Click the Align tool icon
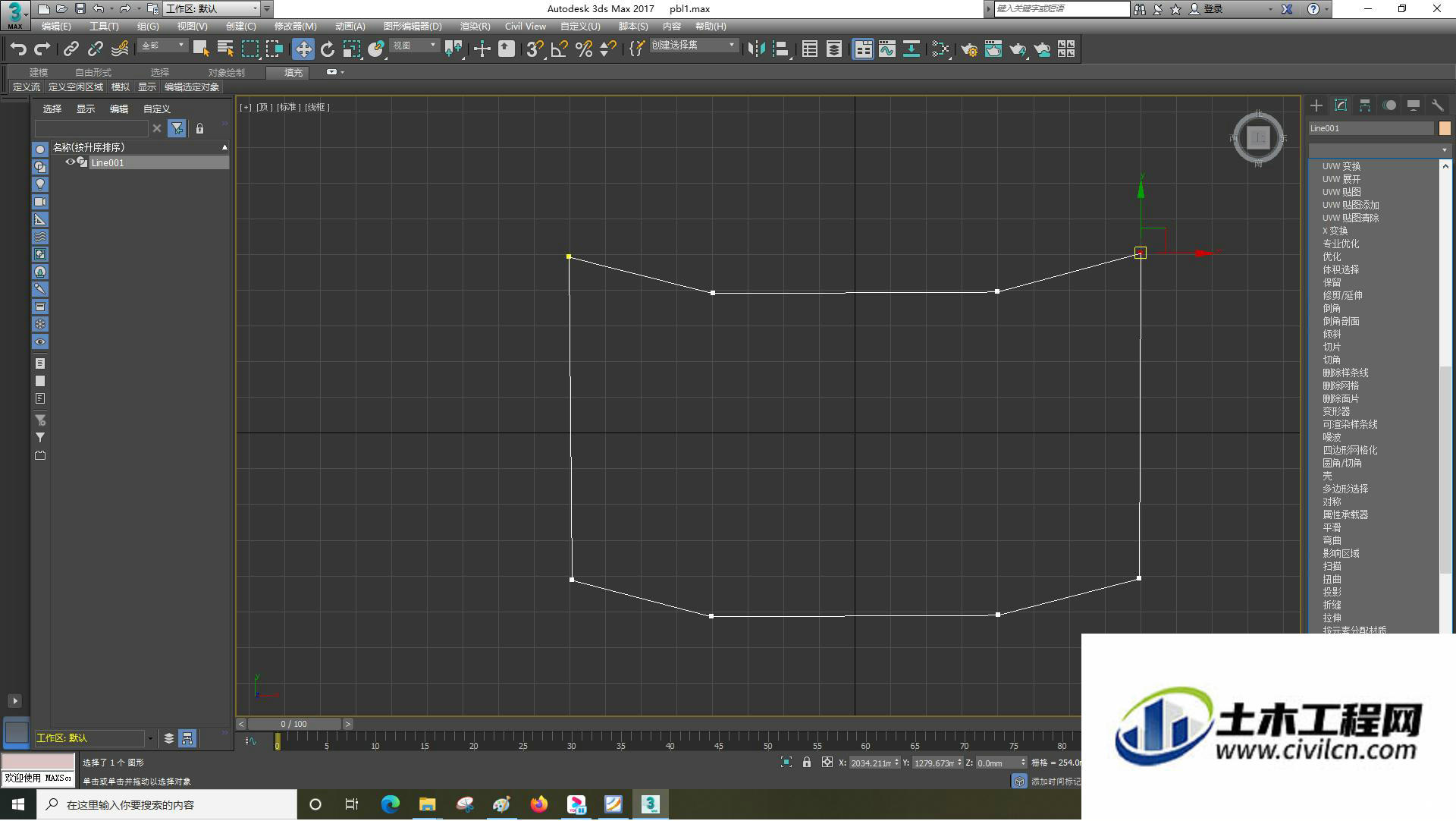 (780, 49)
